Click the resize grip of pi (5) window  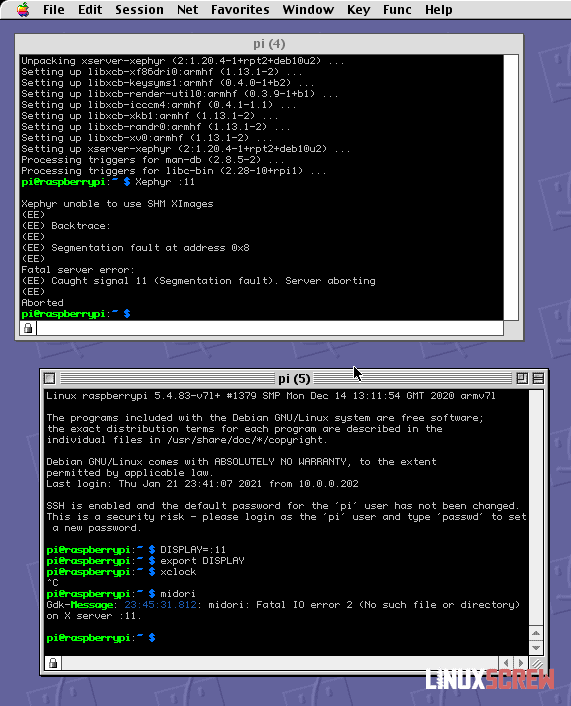tap(536, 663)
